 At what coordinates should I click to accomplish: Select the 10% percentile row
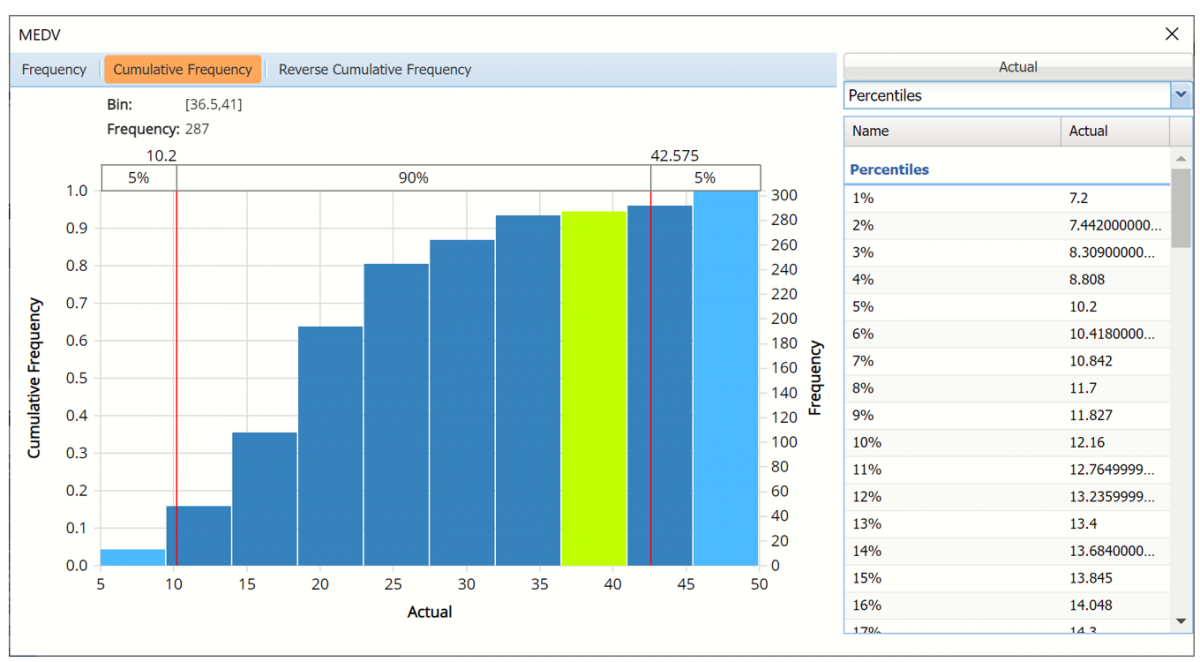1005,442
